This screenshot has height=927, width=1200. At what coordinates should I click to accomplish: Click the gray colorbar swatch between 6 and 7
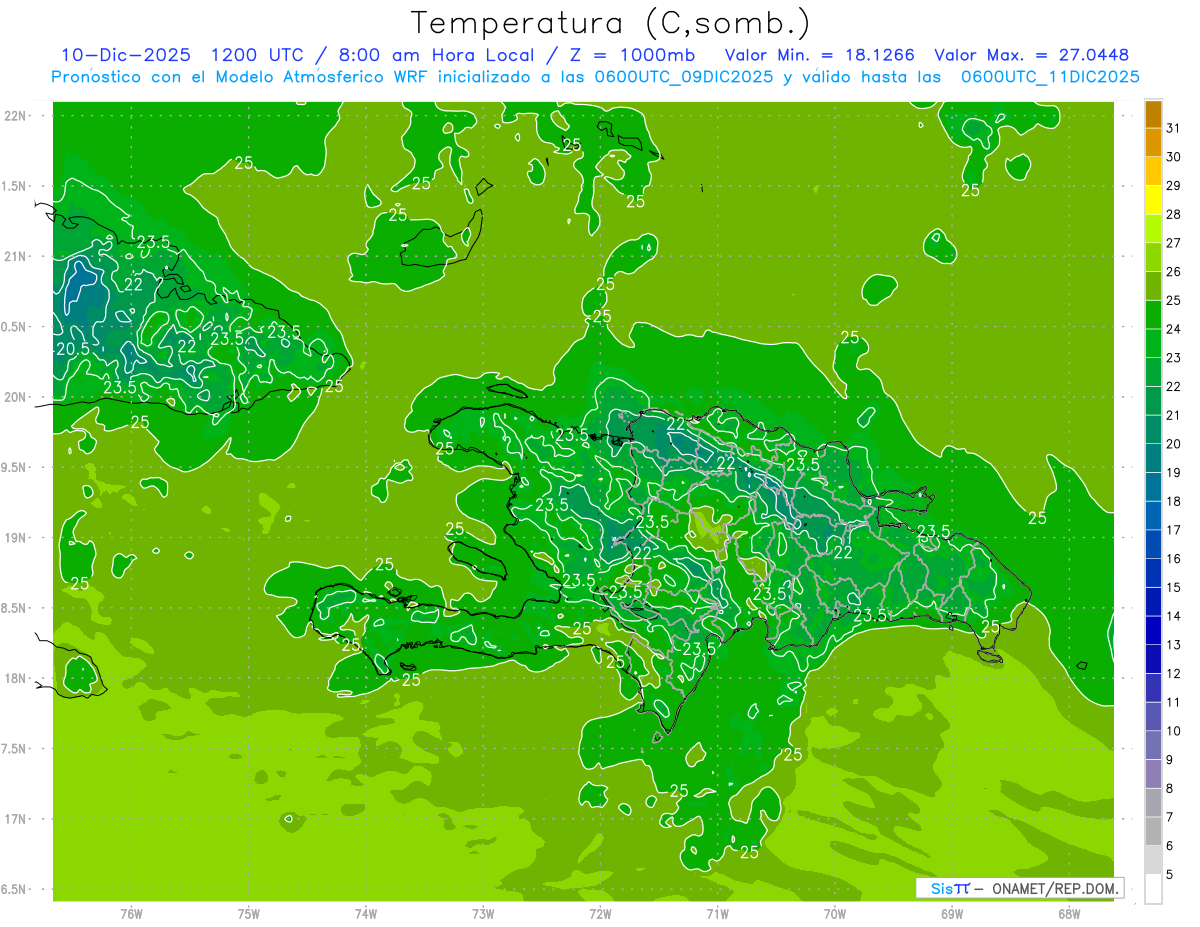1153,831
